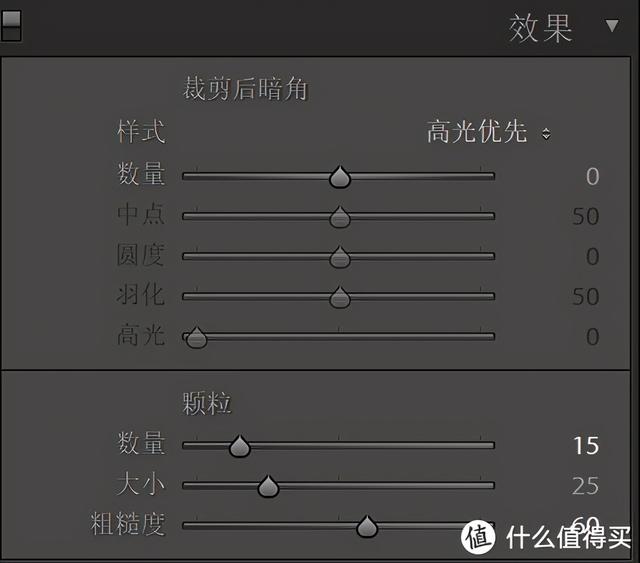
Task: Click the 羽化 slider handle
Action: point(340,297)
